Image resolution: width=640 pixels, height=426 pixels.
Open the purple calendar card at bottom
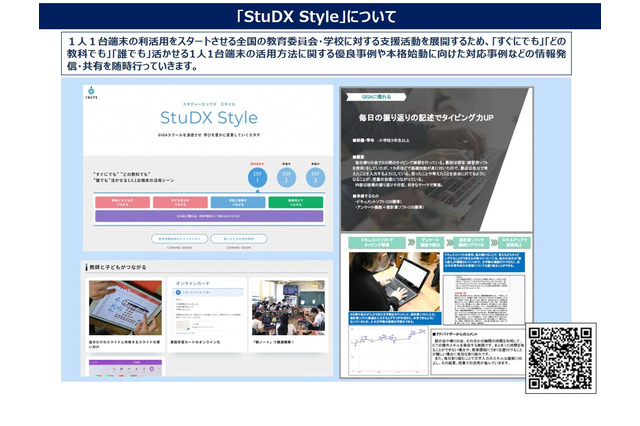125,366
